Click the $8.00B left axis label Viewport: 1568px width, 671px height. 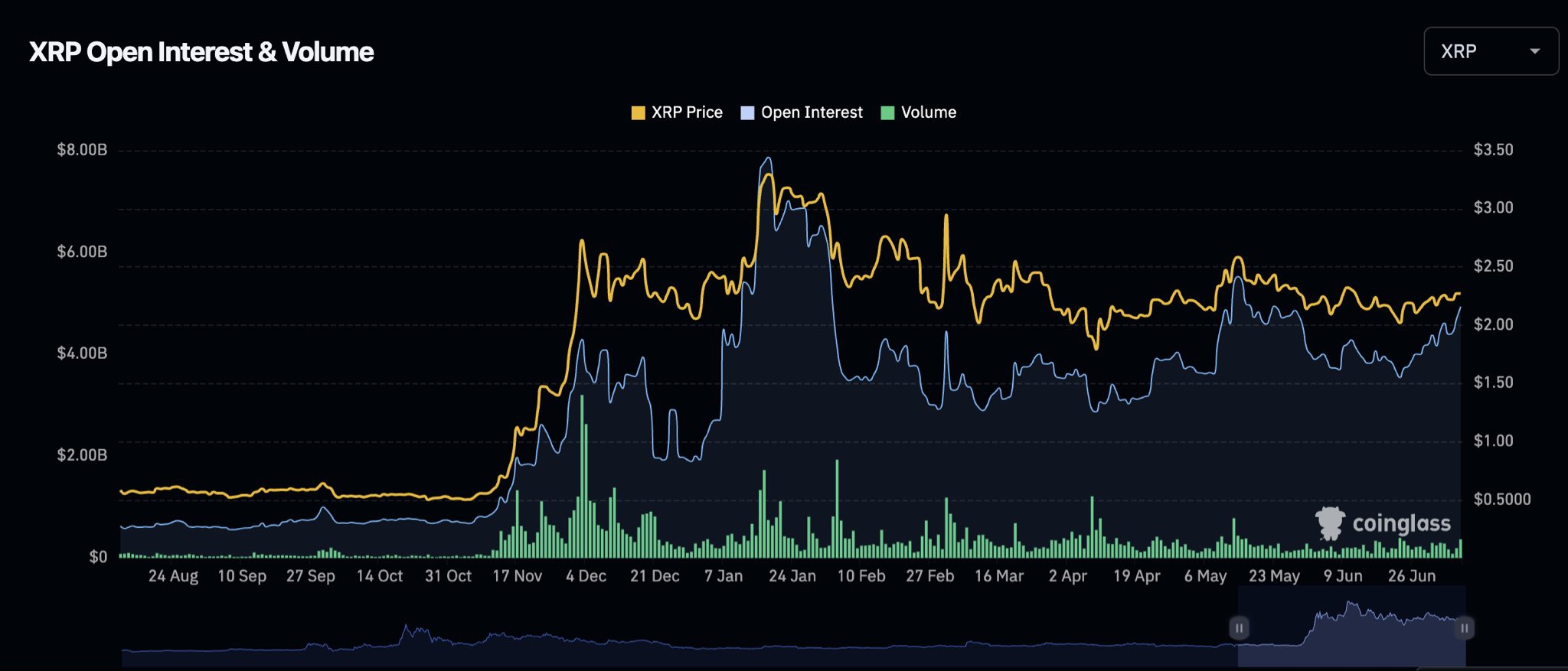pos(82,150)
